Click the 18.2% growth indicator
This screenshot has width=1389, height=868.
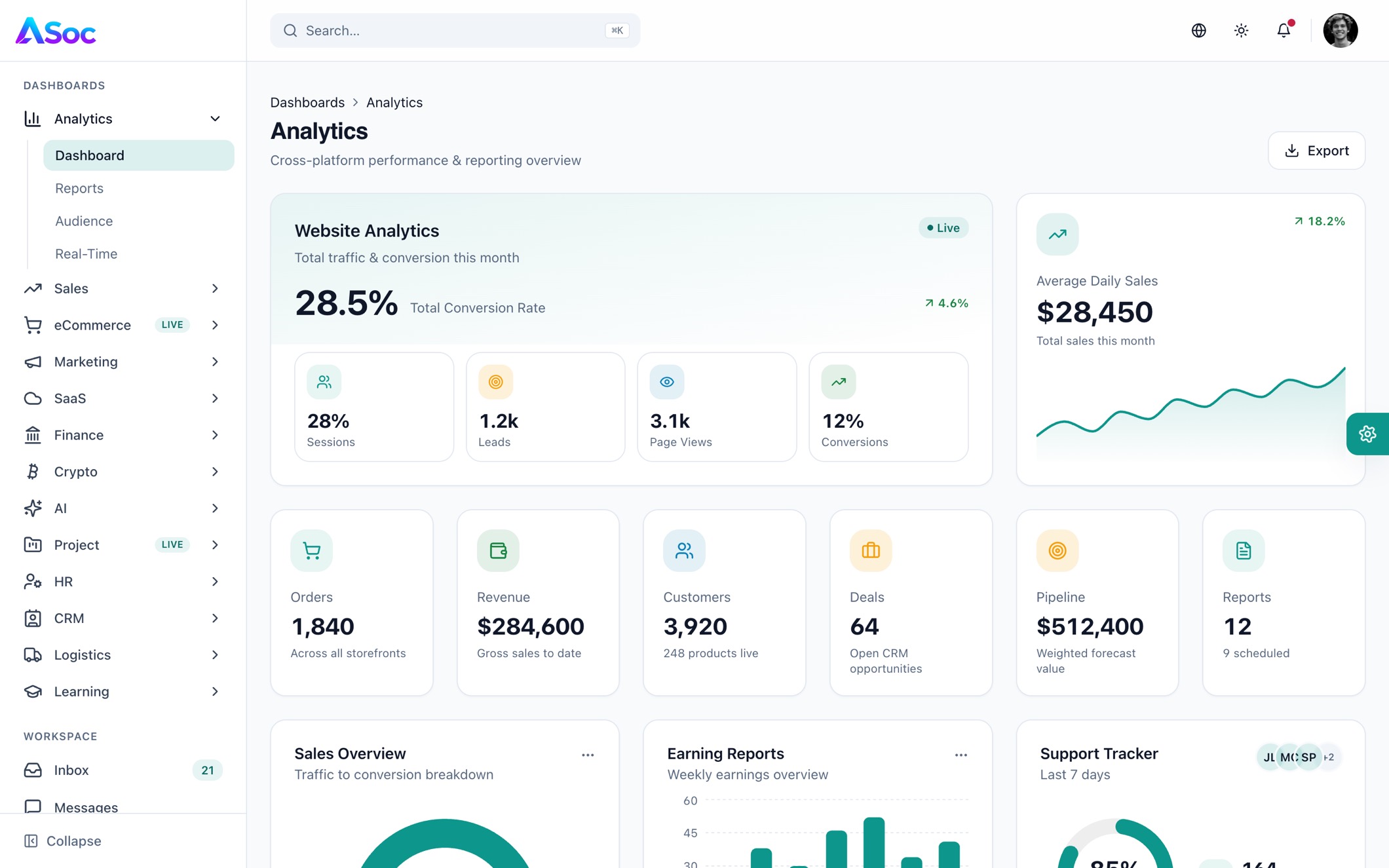click(1320, 221)
